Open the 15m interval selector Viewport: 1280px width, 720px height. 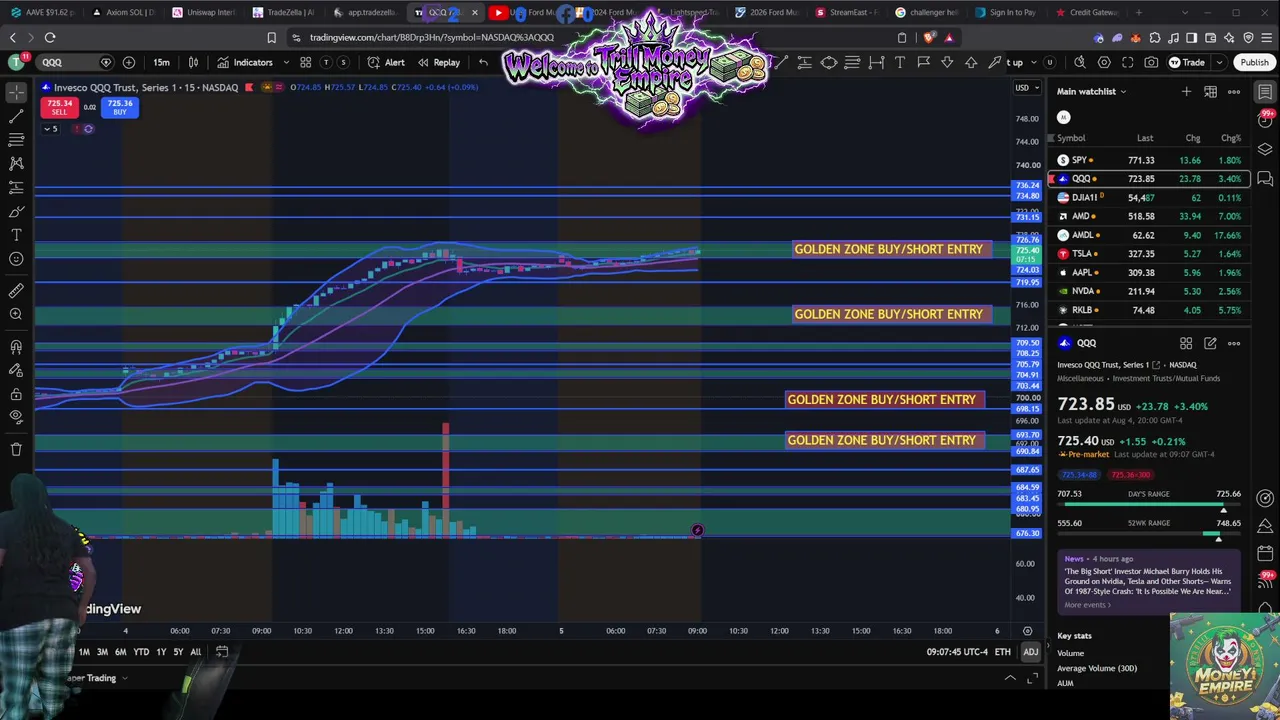[161, 62]
